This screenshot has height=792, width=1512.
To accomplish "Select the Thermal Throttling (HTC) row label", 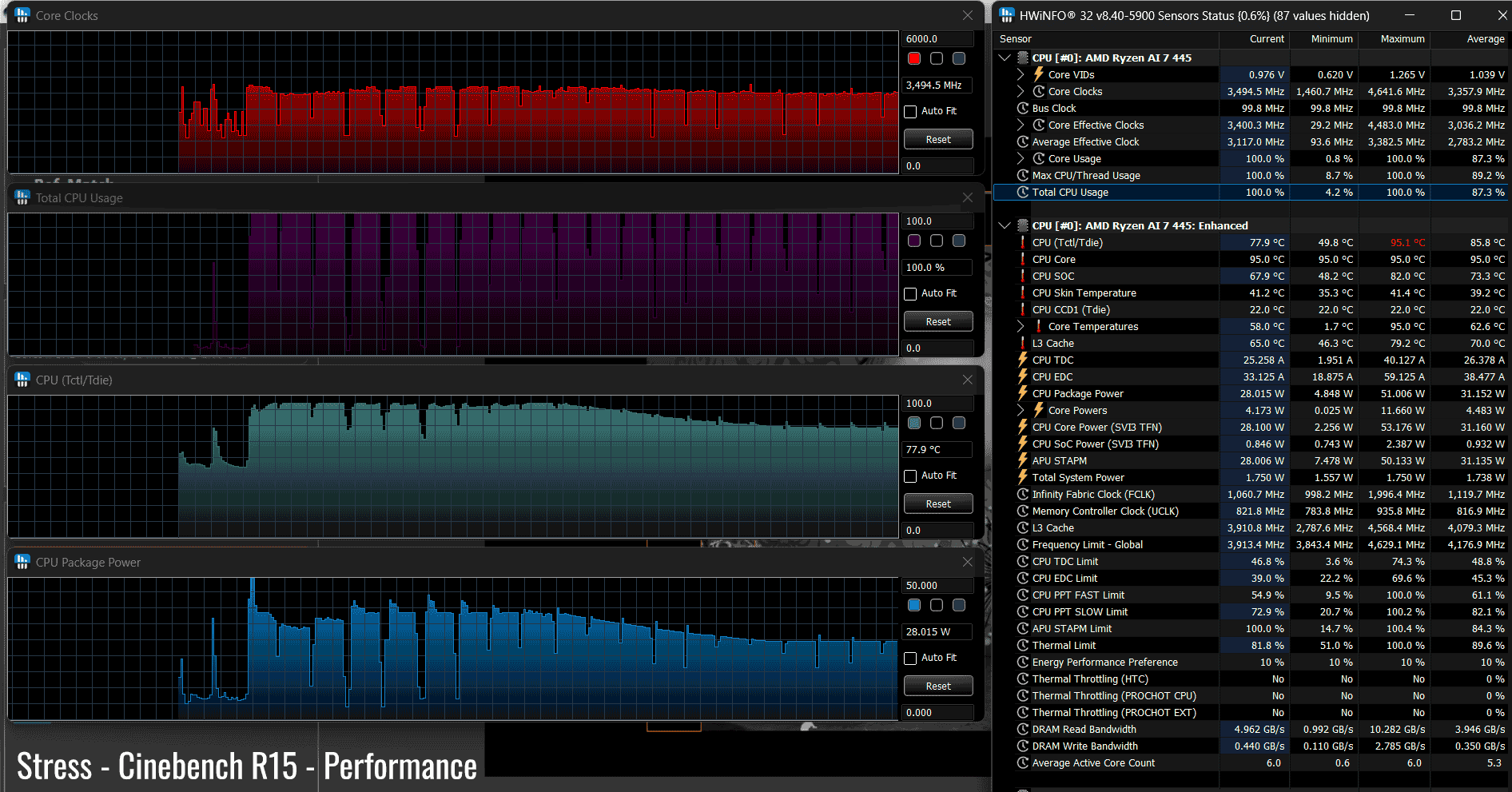I will (x=1090, y=679).
